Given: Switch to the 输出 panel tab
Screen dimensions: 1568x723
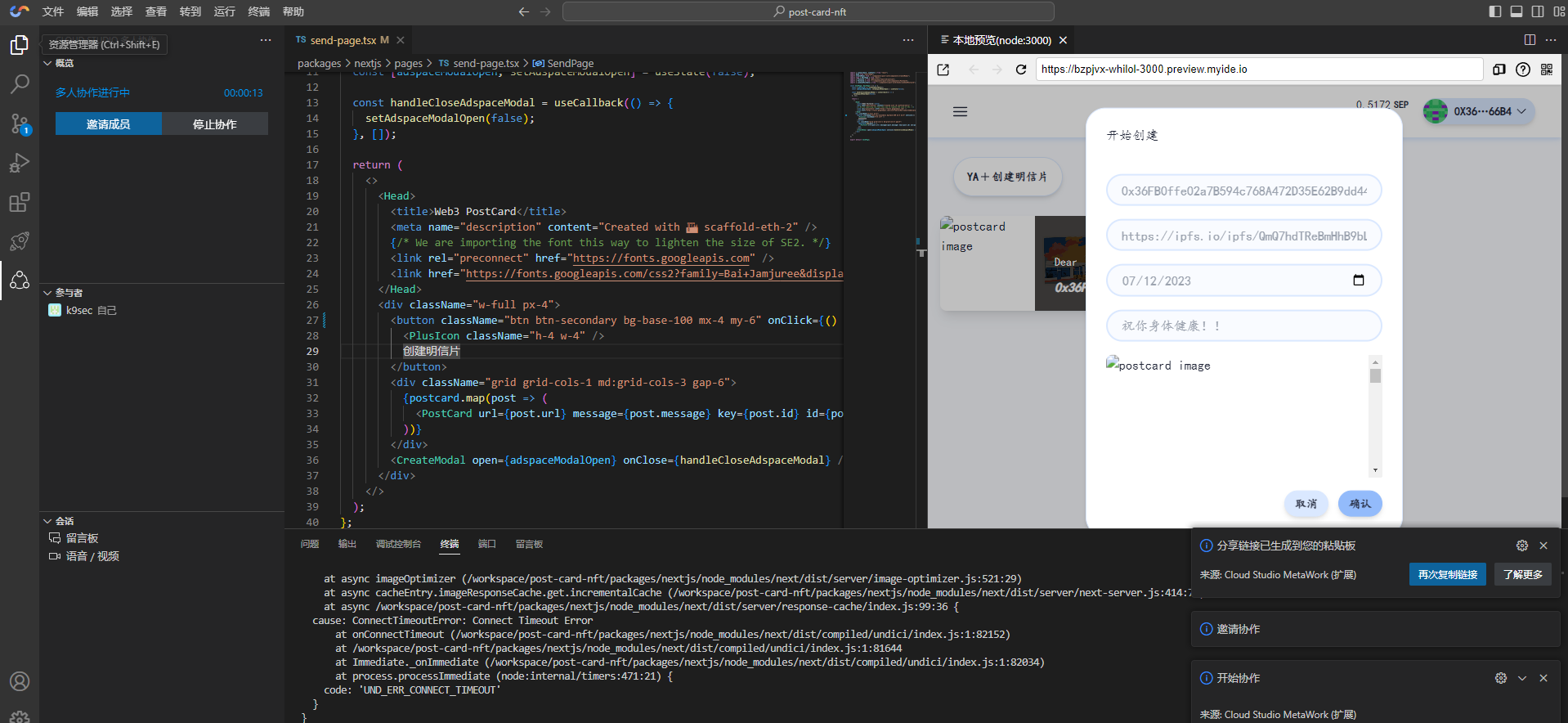Looking at the screenshot, I should pos(347,544).
